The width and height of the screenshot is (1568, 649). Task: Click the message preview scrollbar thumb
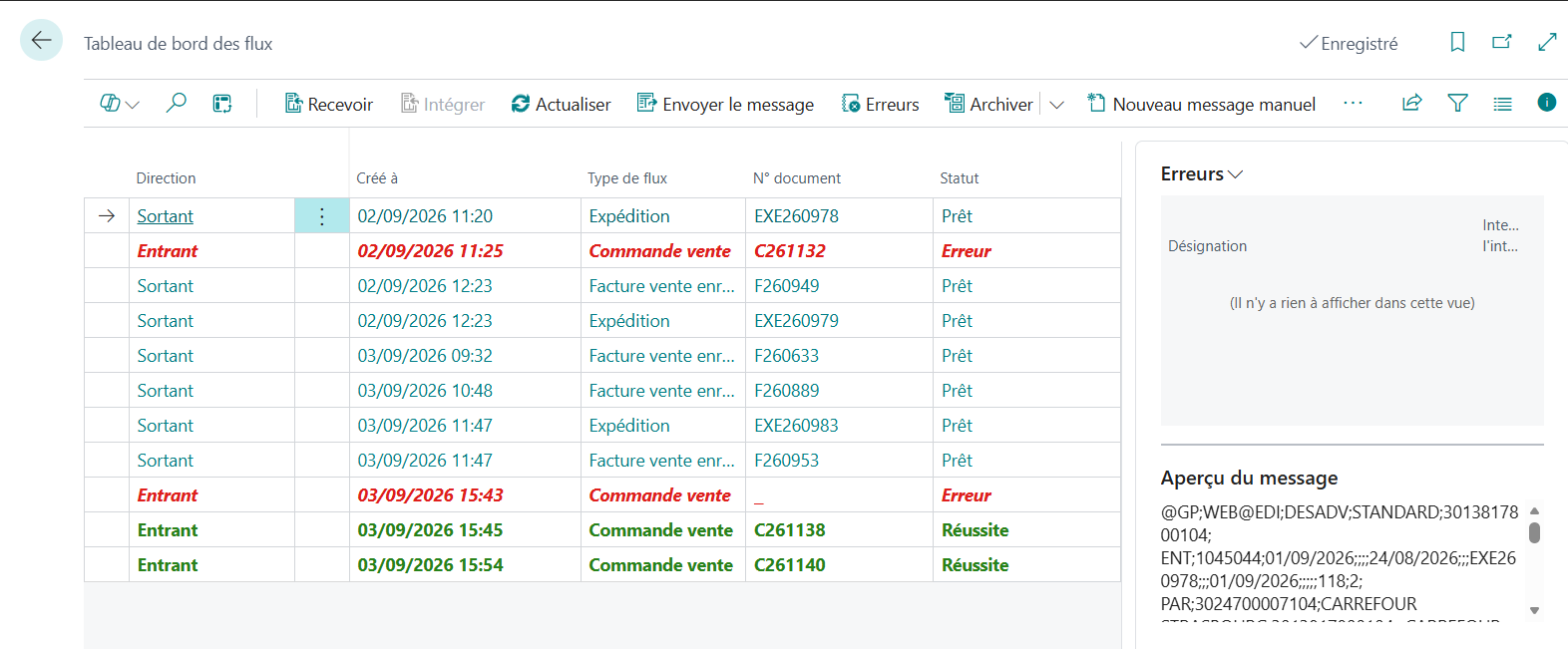(1534, 532)
